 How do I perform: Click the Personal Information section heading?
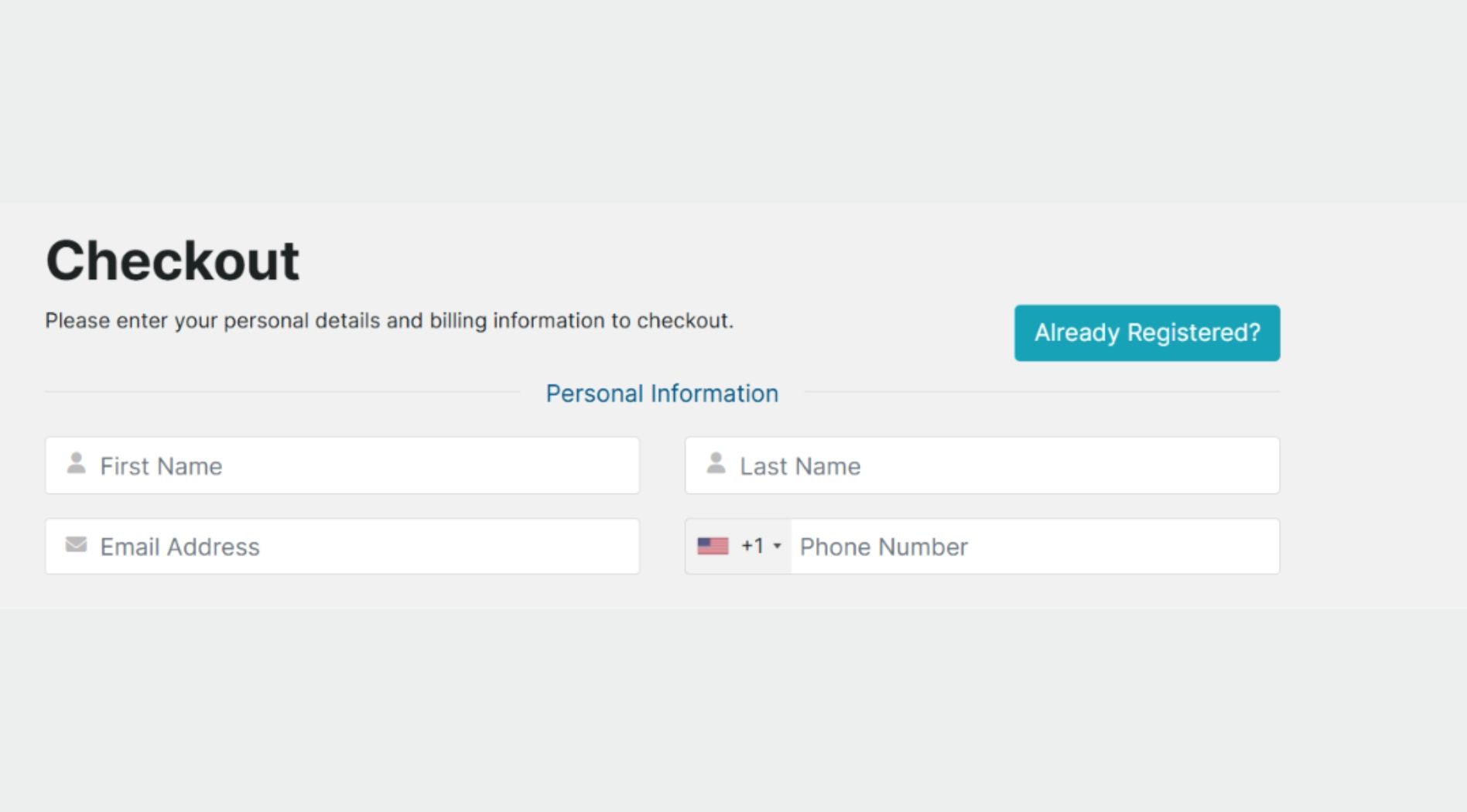click(662, 393)
